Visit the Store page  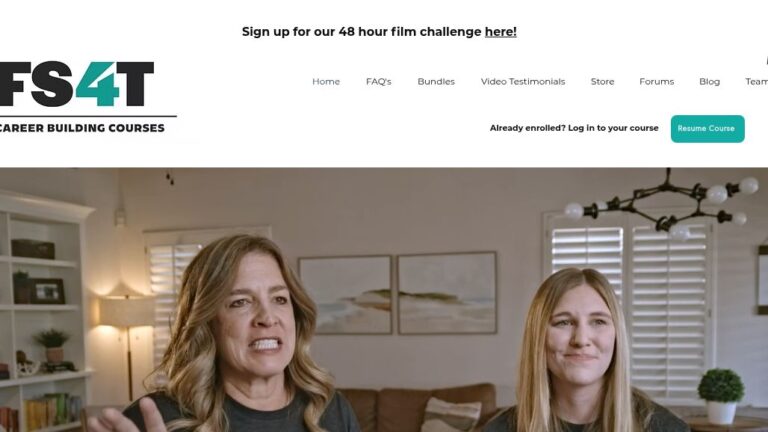pos(602,82)
